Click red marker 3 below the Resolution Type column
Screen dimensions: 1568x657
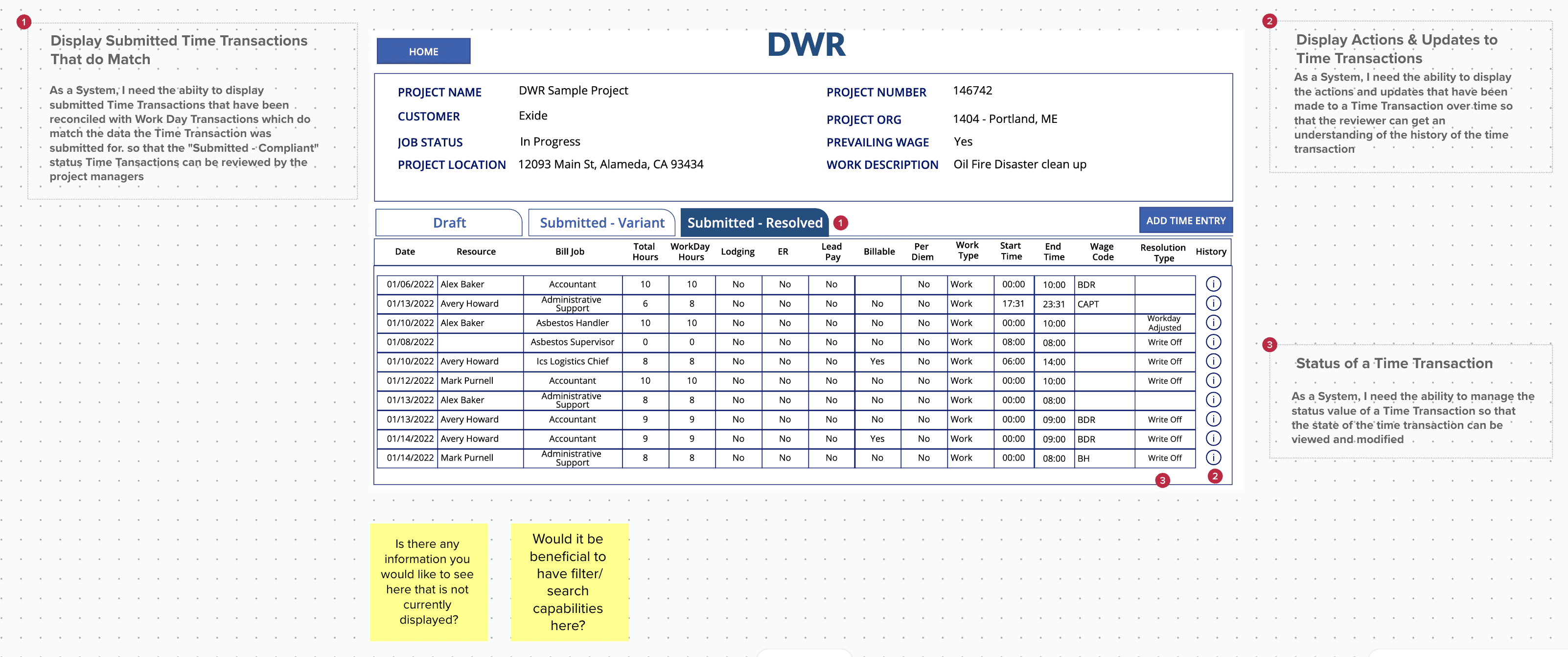tap(1162, 480)
